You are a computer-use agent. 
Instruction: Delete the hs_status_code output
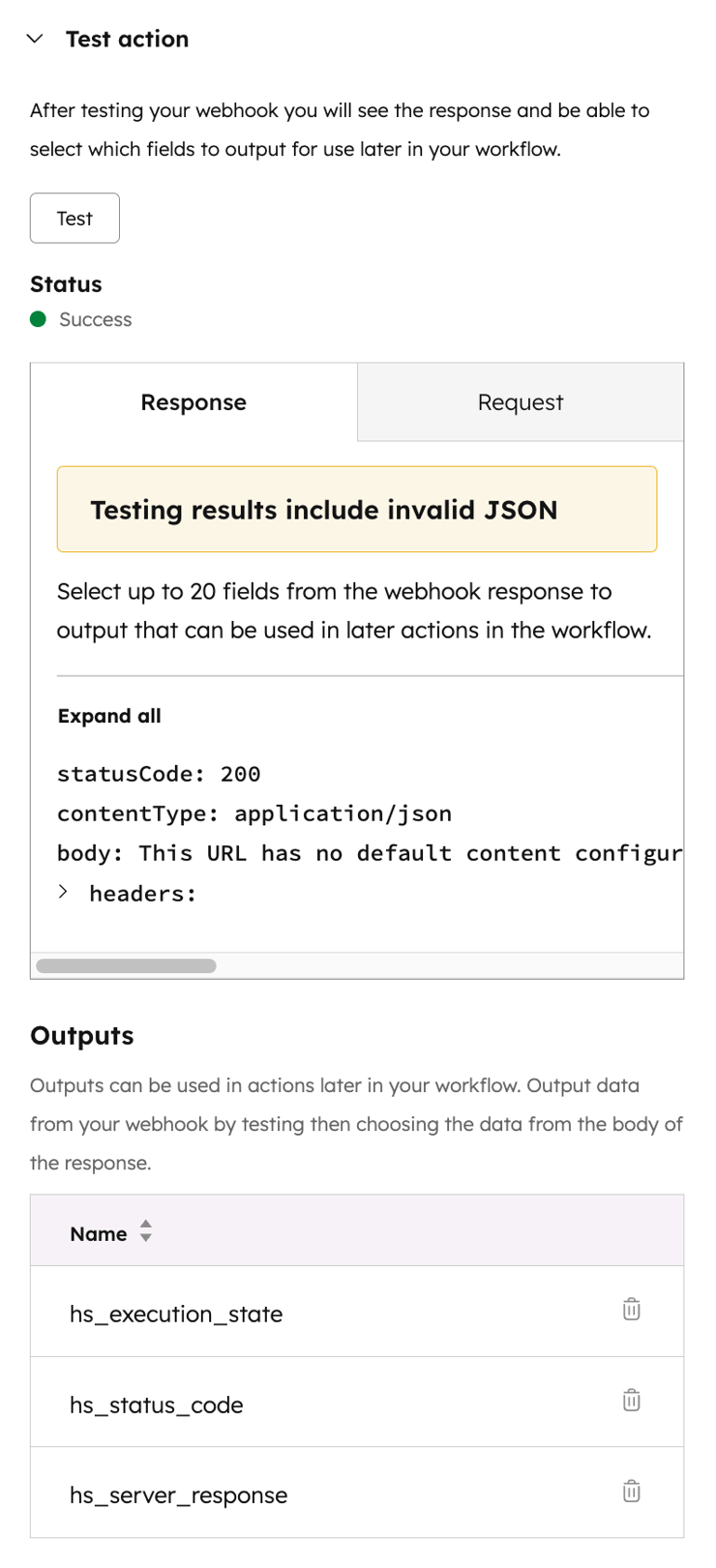[x=632, y=1400]
